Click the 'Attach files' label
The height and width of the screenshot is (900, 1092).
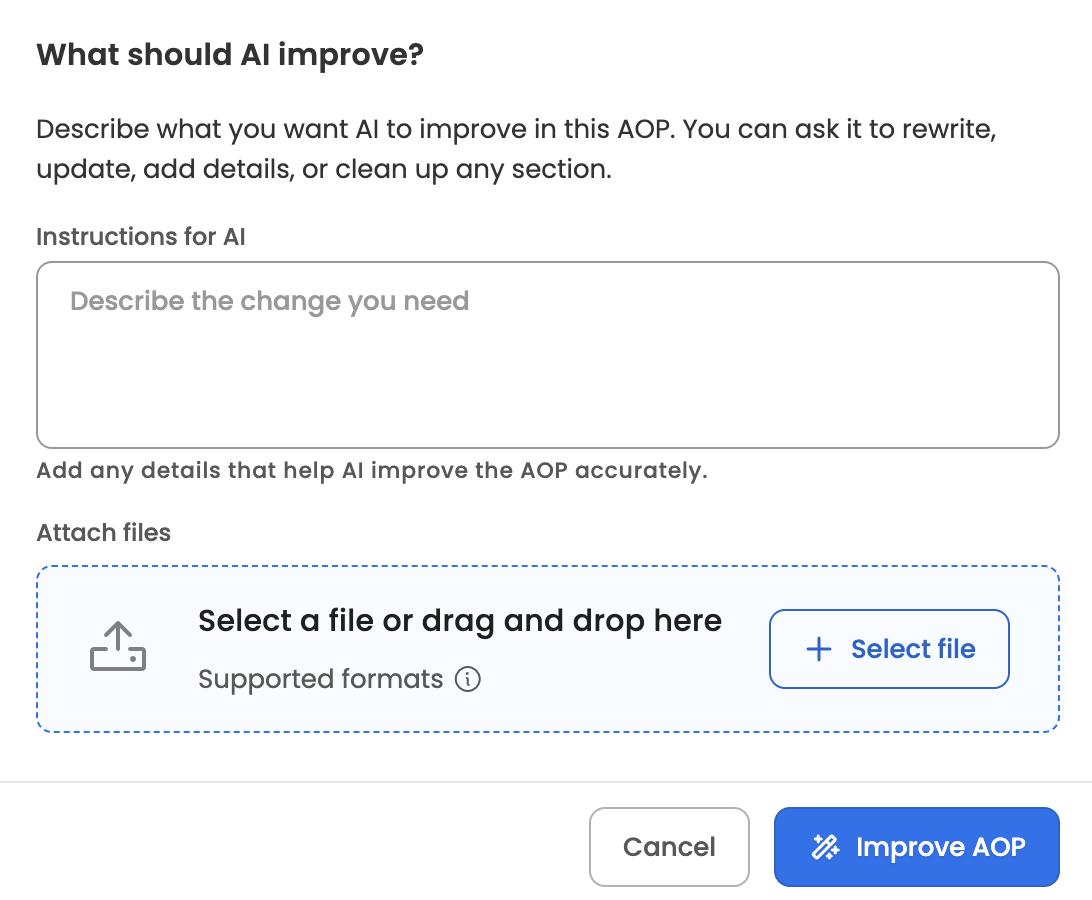coord(104,533)
